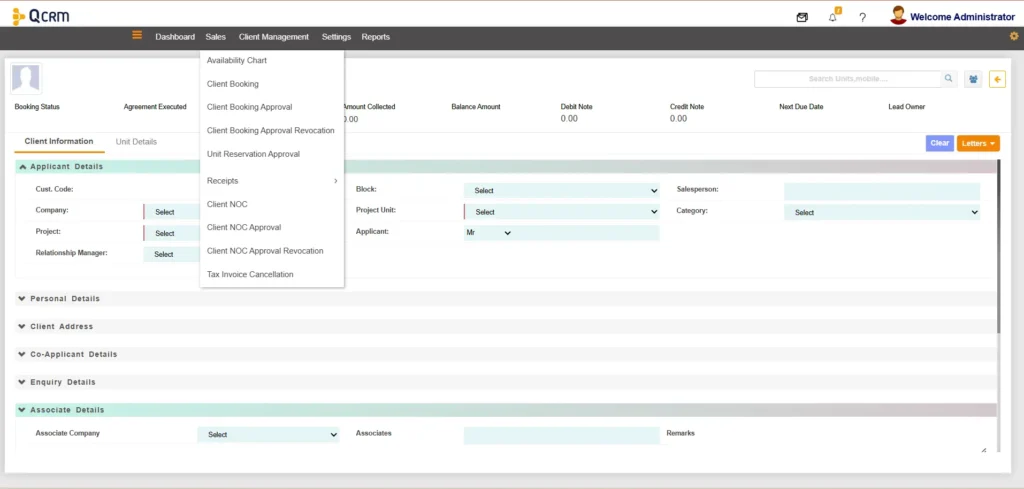Click the help question mark icon
This screenshot has width=1024, height=489.
click(862, 18)
